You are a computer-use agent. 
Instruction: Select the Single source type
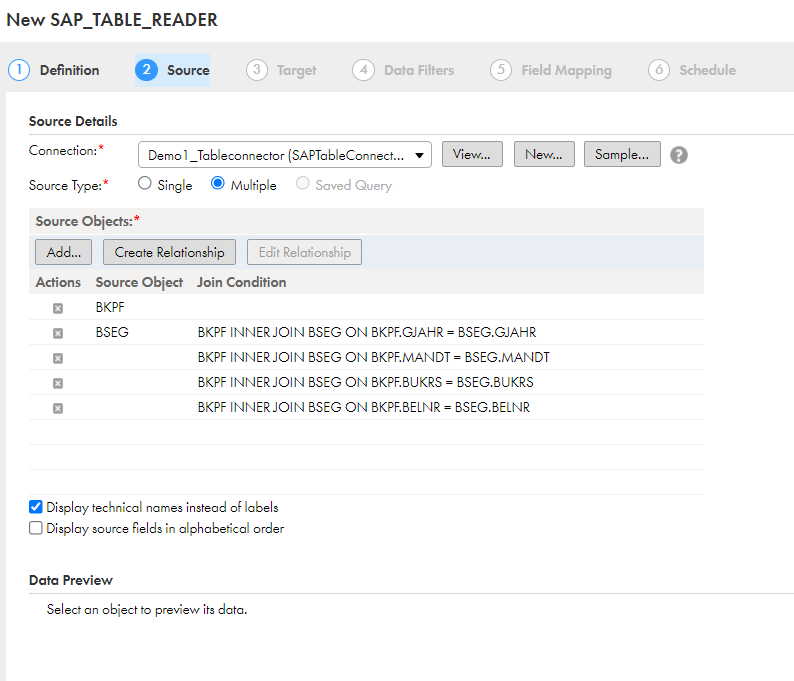pos(144,183)
